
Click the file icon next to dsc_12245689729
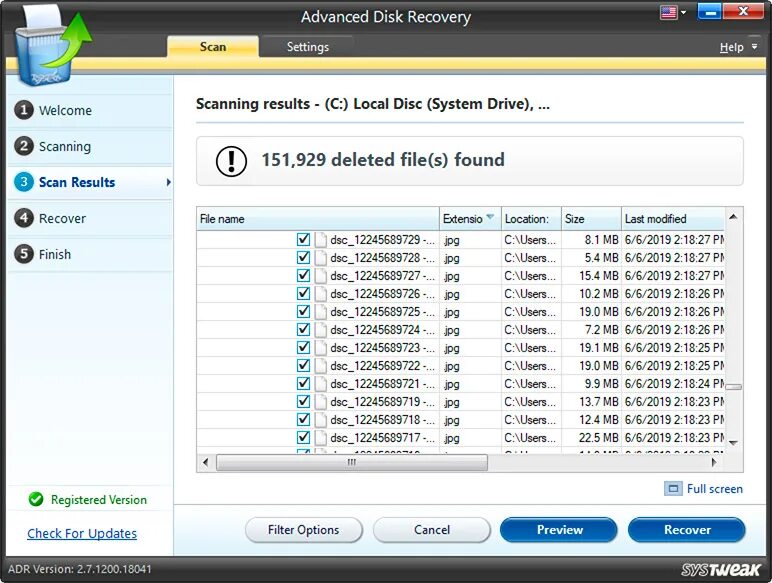321,240
